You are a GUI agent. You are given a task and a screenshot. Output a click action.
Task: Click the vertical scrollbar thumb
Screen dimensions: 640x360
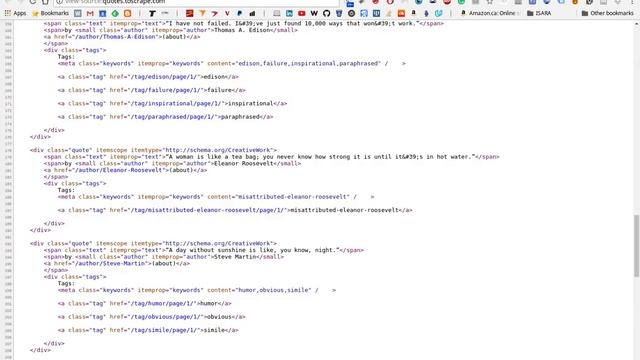[x=636, y=246]
